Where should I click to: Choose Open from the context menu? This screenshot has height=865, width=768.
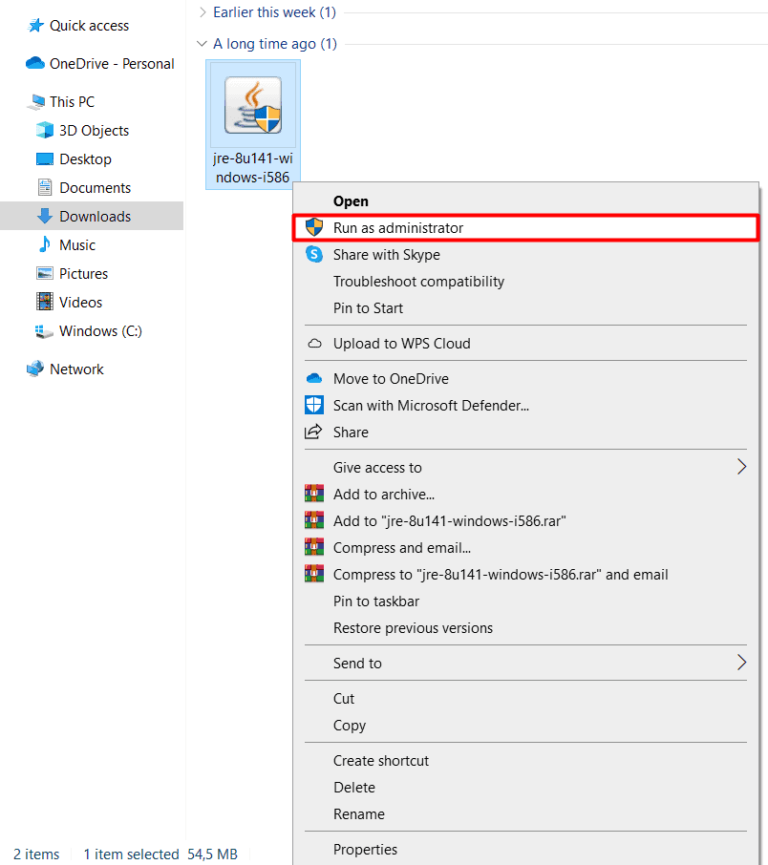click(x=525, y=201)
